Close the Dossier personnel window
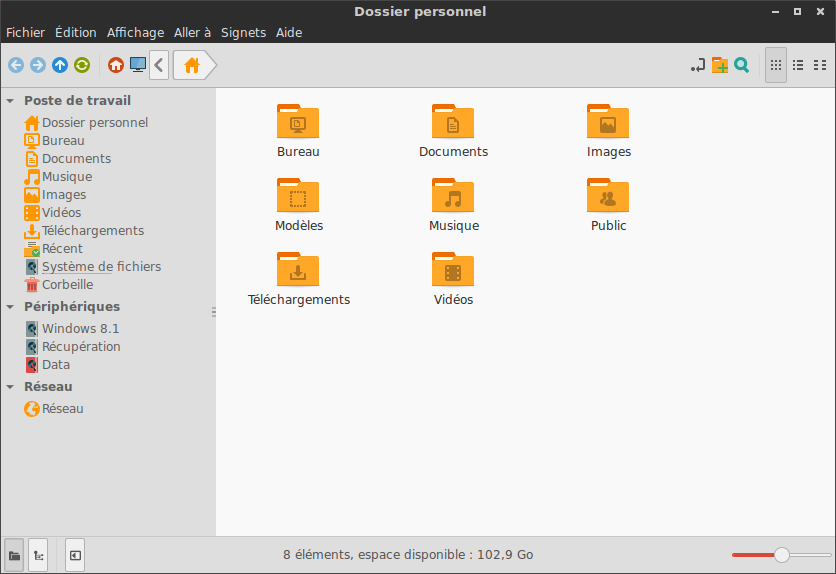 [x=821, y=12]
